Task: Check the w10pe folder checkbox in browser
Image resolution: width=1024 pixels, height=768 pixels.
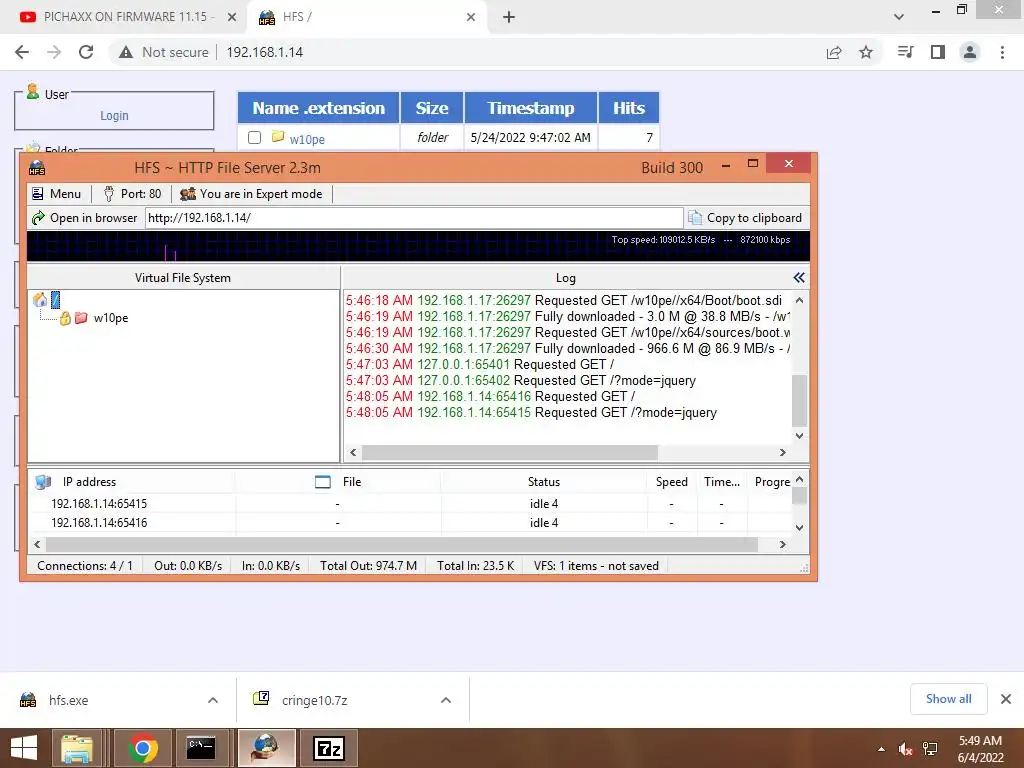Action: 255,138
